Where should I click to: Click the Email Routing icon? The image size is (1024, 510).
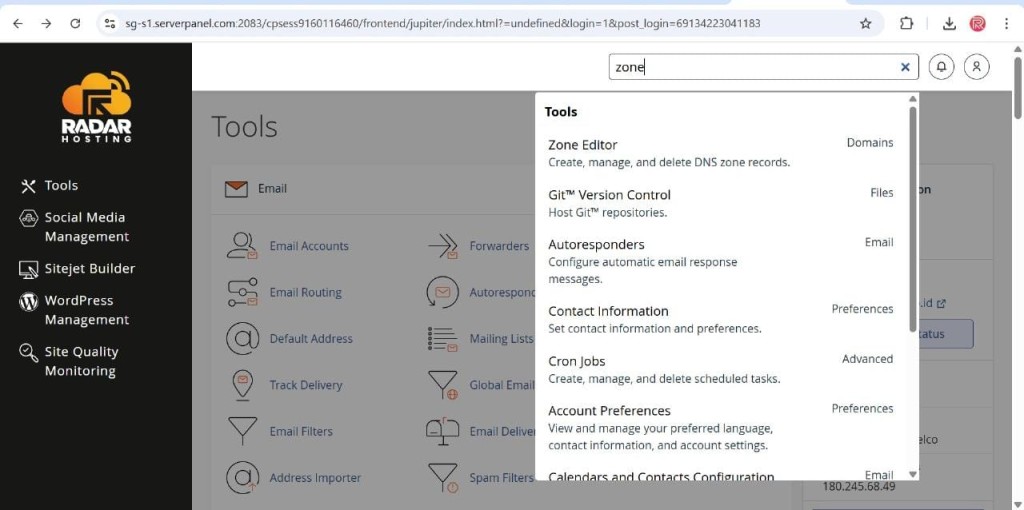242,292
